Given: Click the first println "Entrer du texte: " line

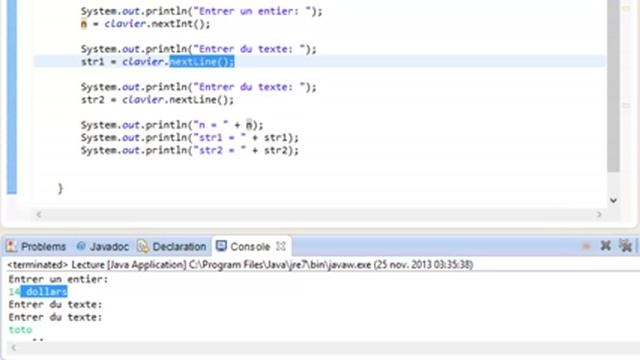Looking at the screenshot, I should point(198,49).
